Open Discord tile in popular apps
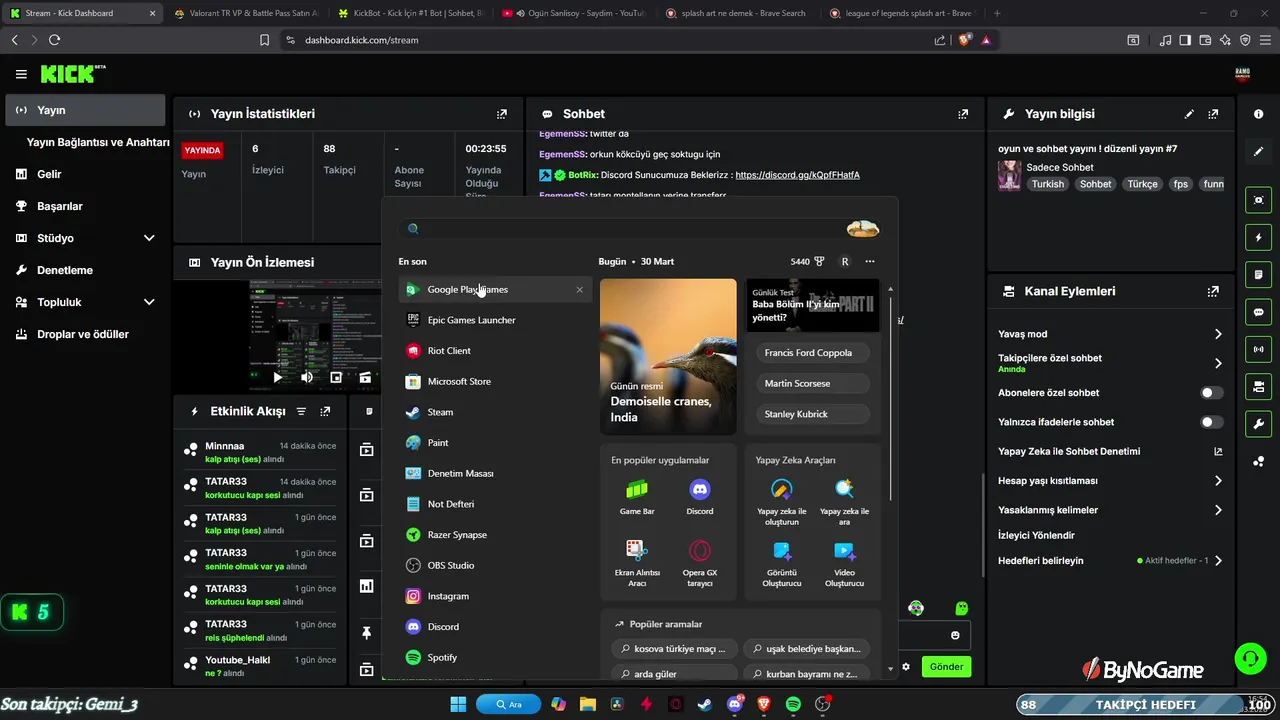 pyautogui.click(x=700, y=497)
